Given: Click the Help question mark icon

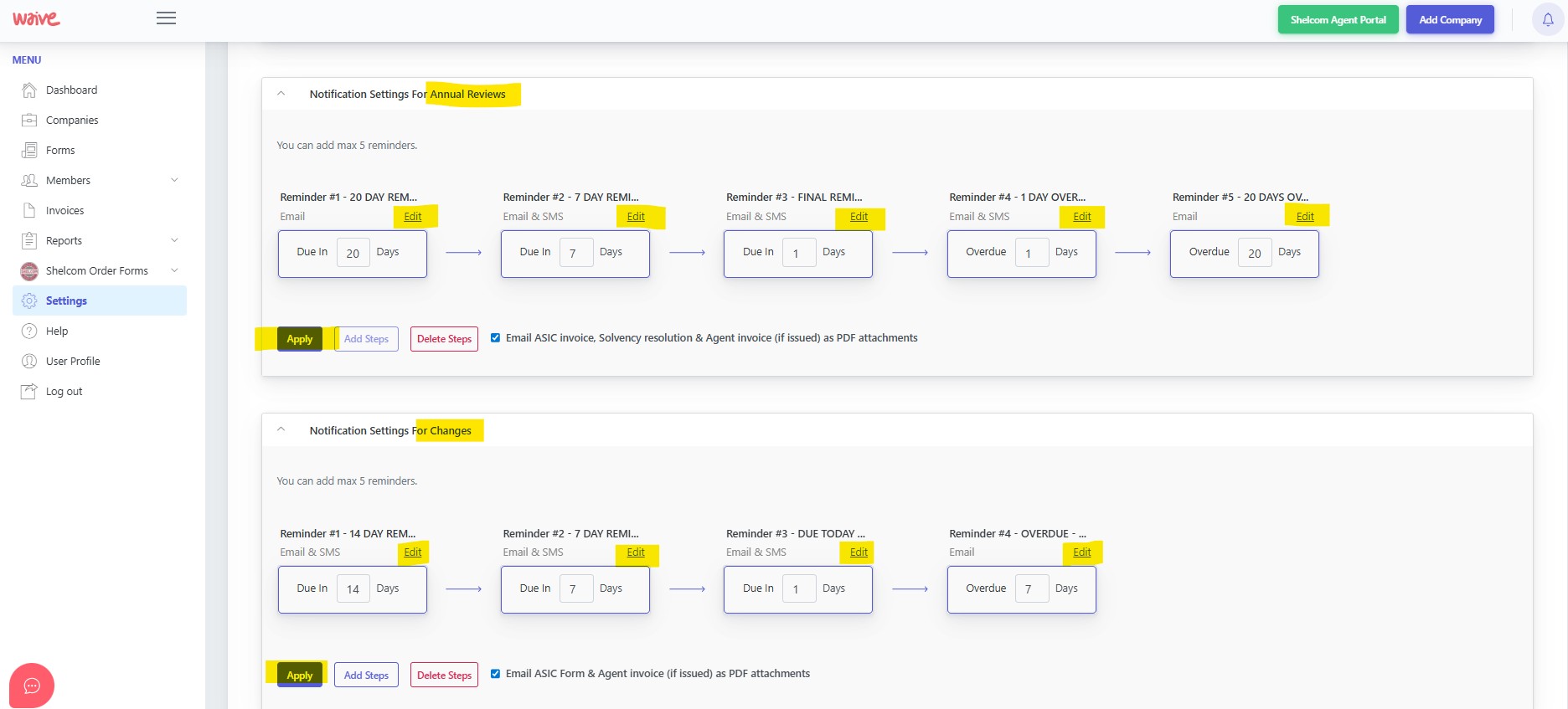Looking at the screenshot, I should coord(29,331).
